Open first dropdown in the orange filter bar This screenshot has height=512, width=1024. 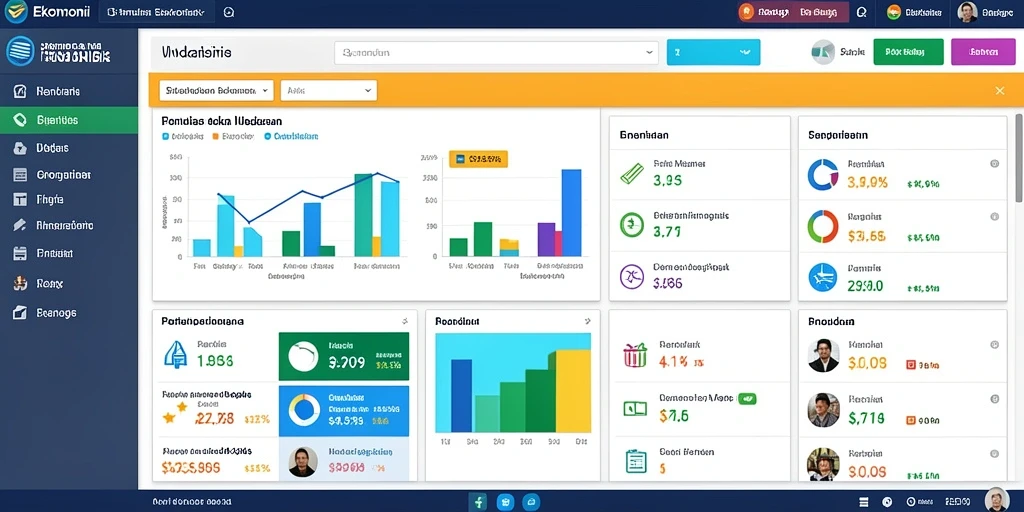[x=216, y=90]
